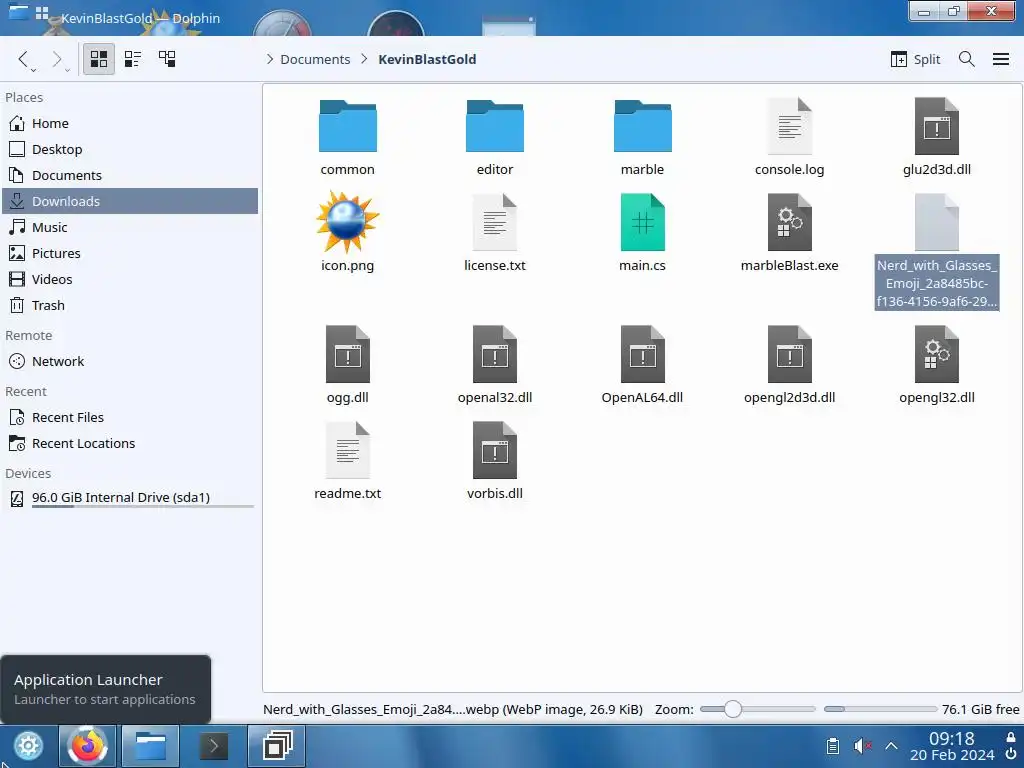Open Trash in Places
This screenshot has width=1024, height=768.
[x=130, y=306]
